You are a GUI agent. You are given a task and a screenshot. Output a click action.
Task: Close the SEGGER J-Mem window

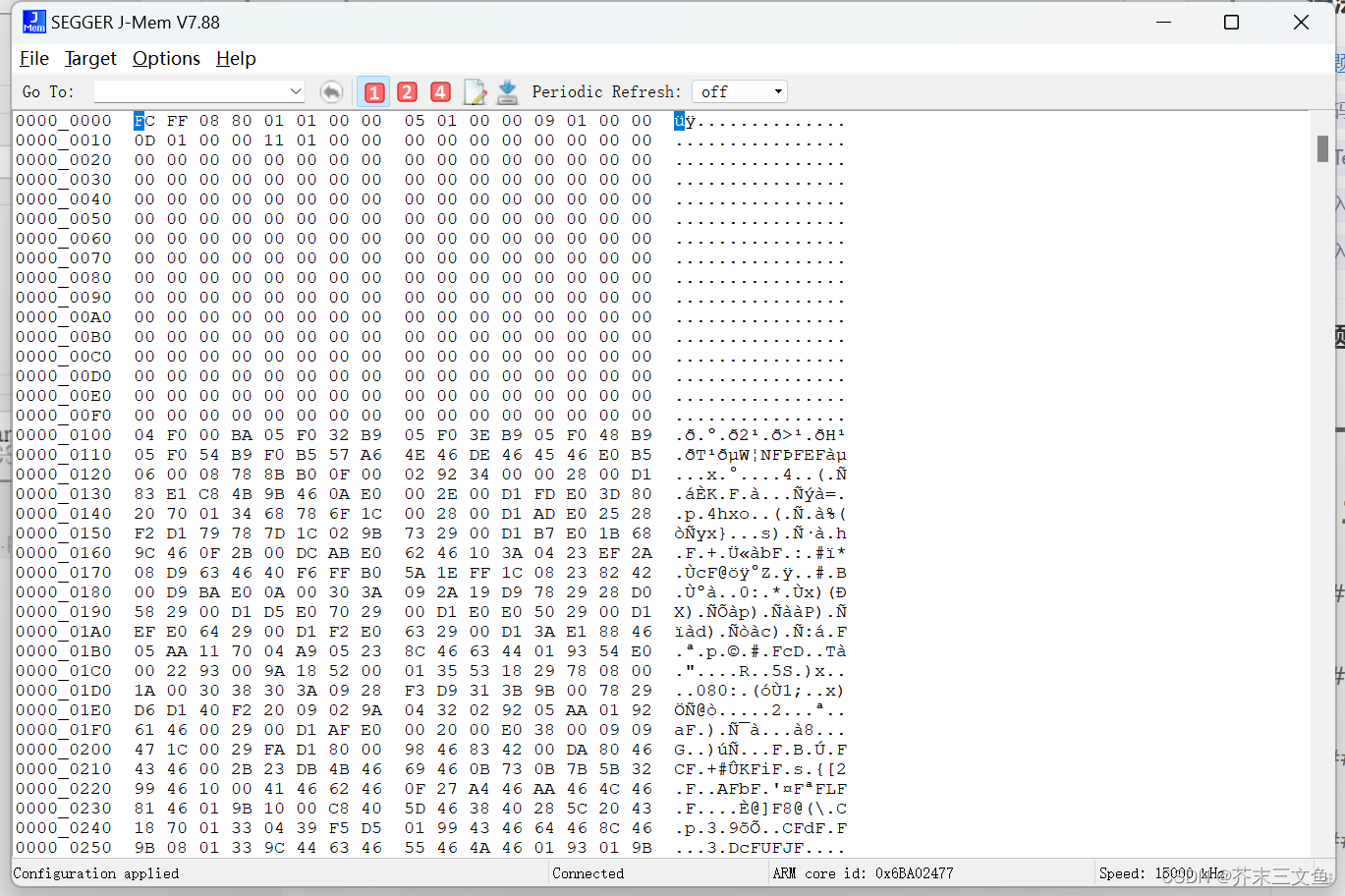point(1301,22)
